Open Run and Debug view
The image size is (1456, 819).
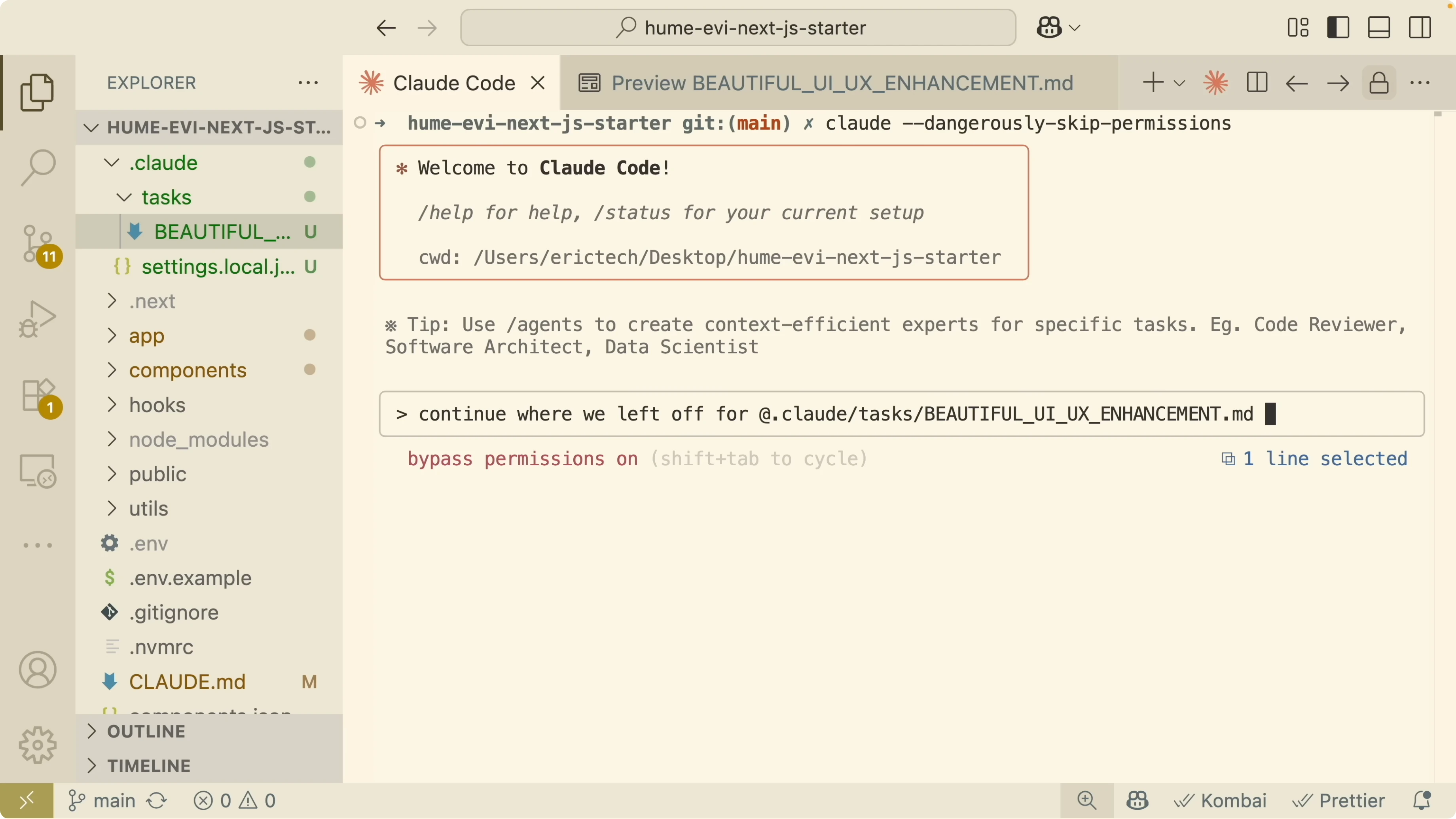click(x=38, y=319)
